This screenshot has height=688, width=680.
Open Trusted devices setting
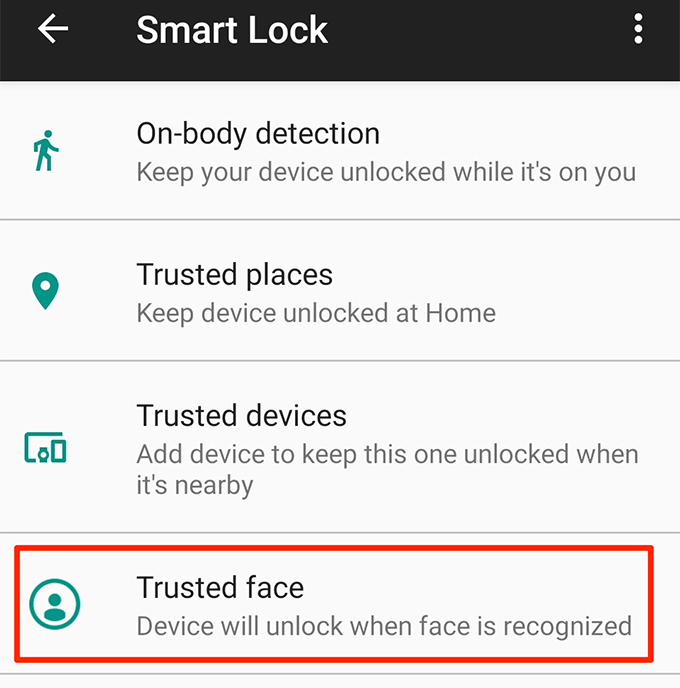point(340,447)
